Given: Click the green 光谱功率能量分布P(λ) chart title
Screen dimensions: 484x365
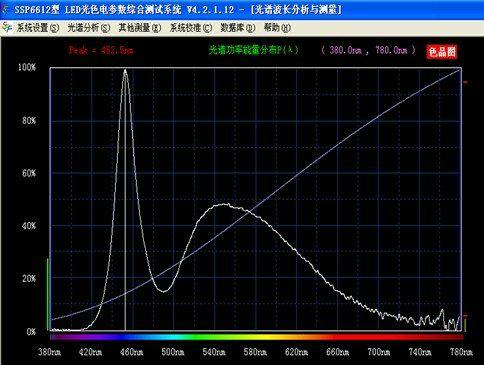Looking at the screenshot, I should pos(253,50).
